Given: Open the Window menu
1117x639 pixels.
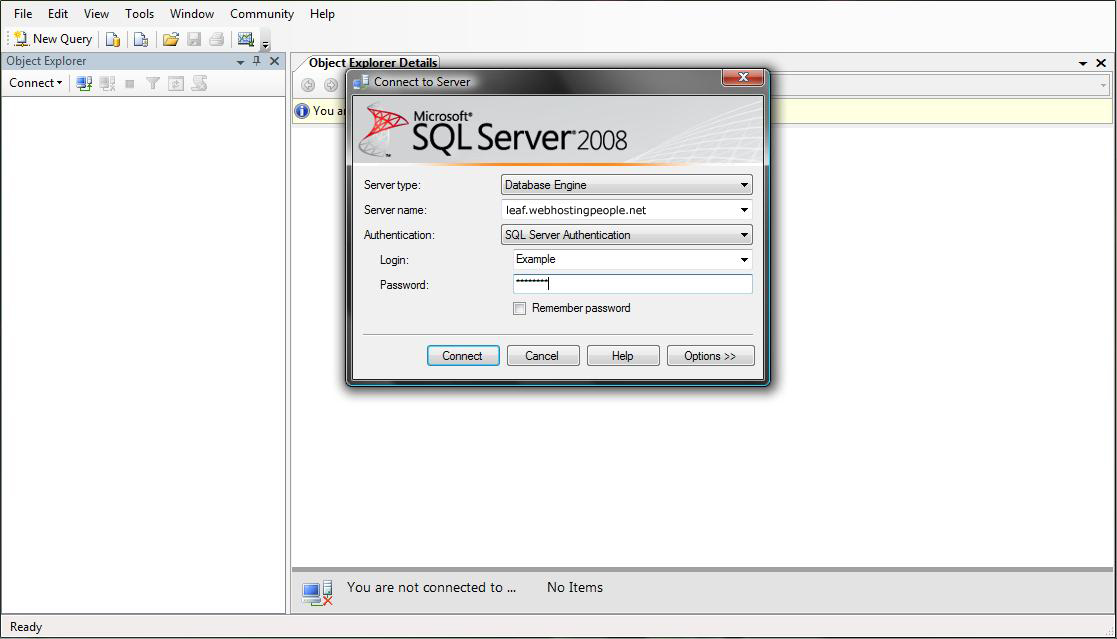Looking at the screenshot, I should pyautogui.click(x=192, y=14).
